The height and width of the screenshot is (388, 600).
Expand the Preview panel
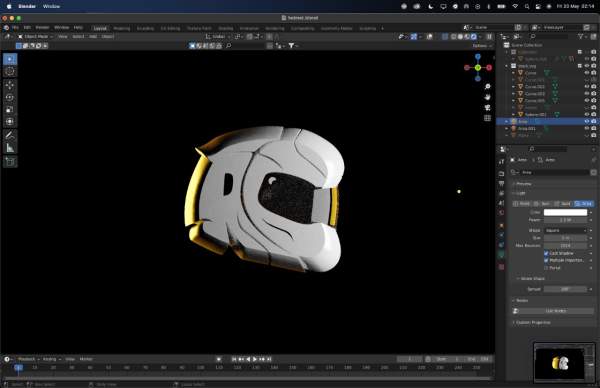point(522,184)
